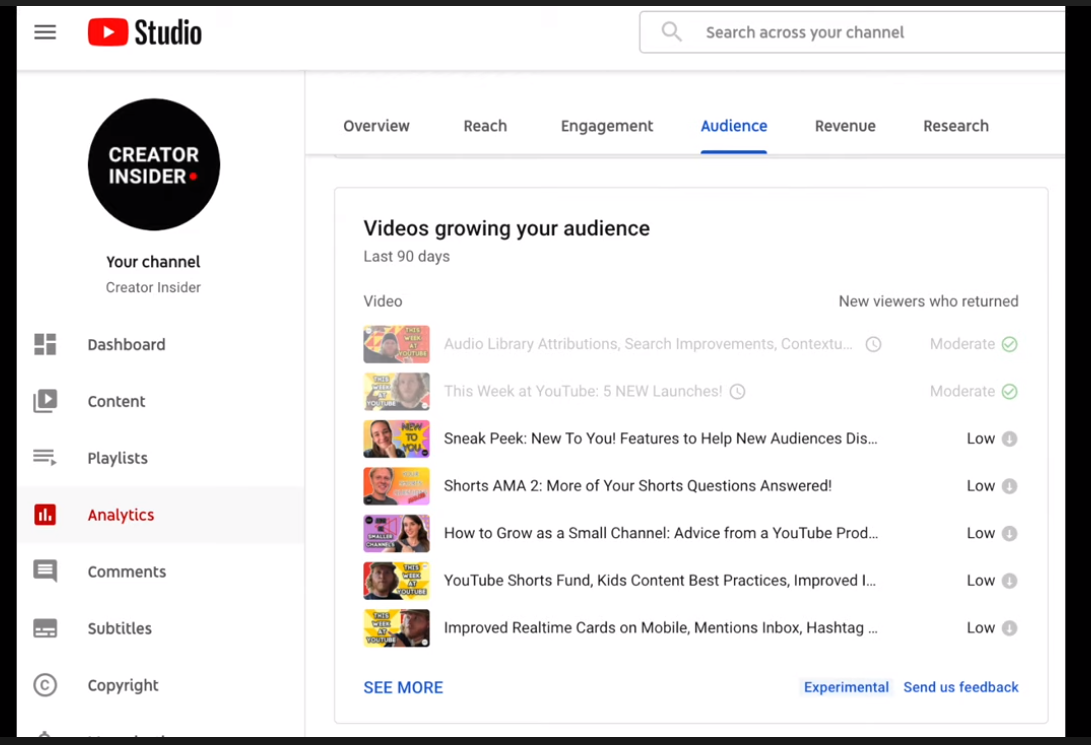Go to the Research tab

(x=955, y=126)
